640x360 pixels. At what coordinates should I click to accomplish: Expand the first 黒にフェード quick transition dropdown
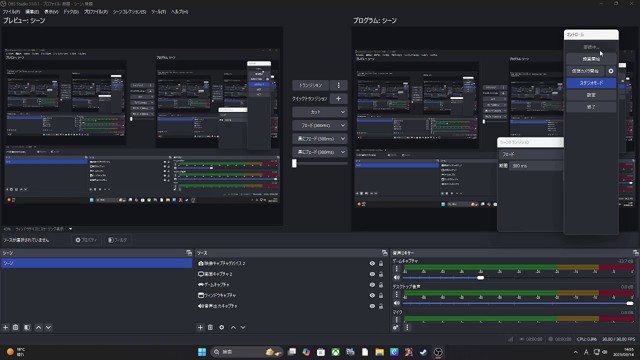pyautogui.click(x=343, y=139)
